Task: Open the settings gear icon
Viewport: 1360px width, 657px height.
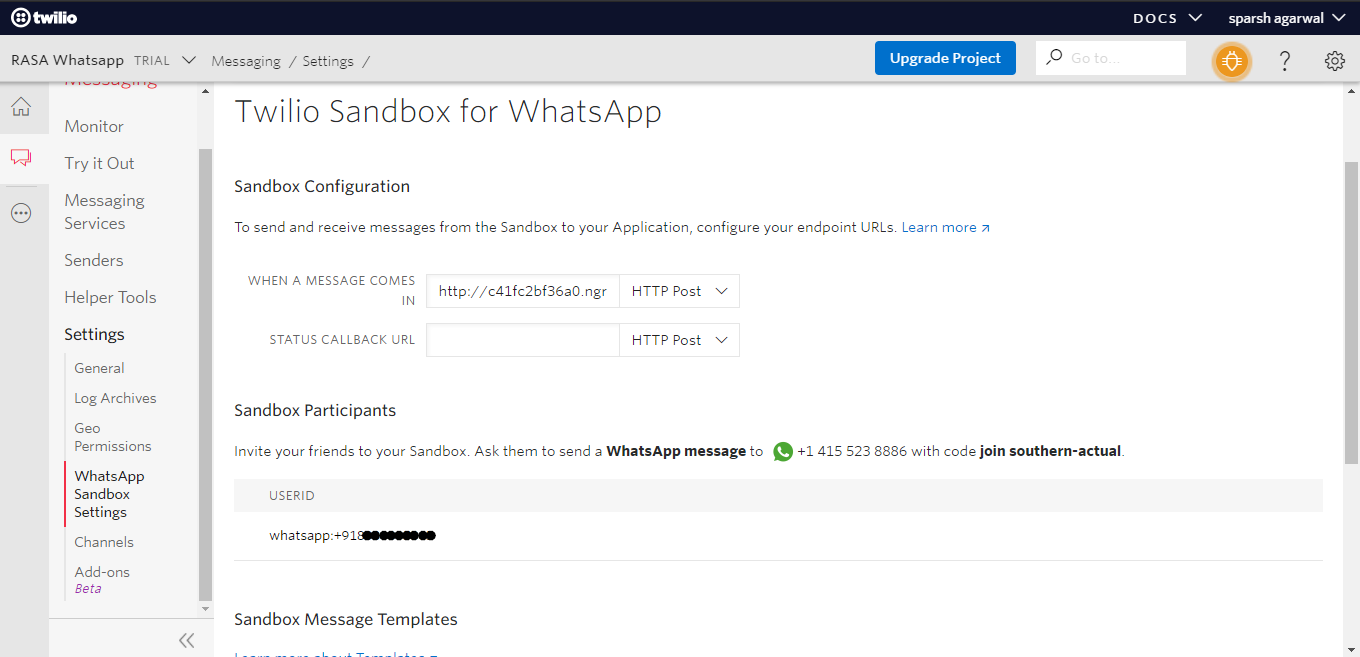Action: pos(1334,61)
